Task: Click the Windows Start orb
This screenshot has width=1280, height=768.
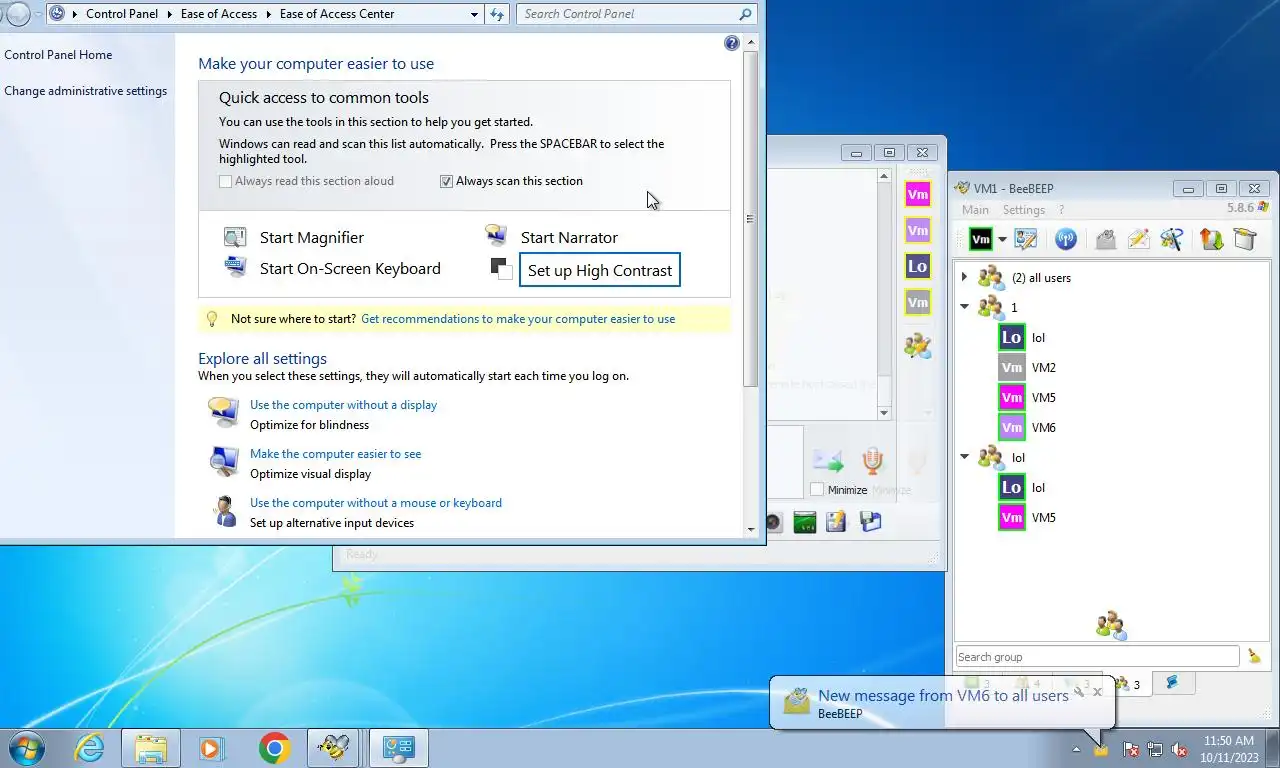Action: click(x=27, y=748)
